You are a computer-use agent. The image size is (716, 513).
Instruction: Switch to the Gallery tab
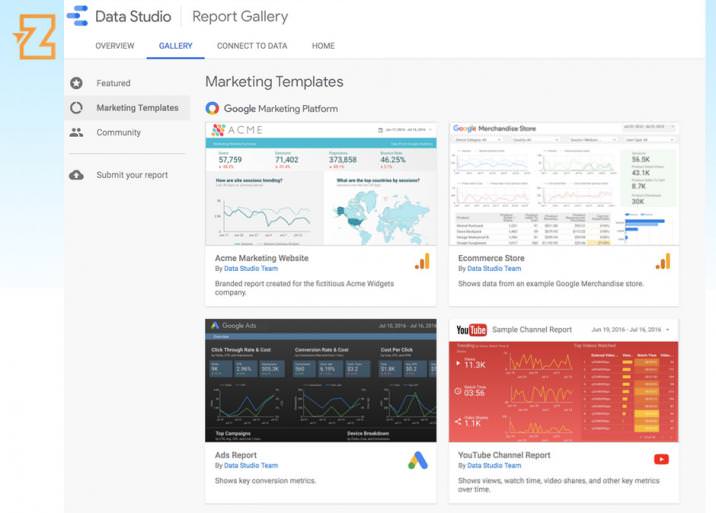click(175, 46)
